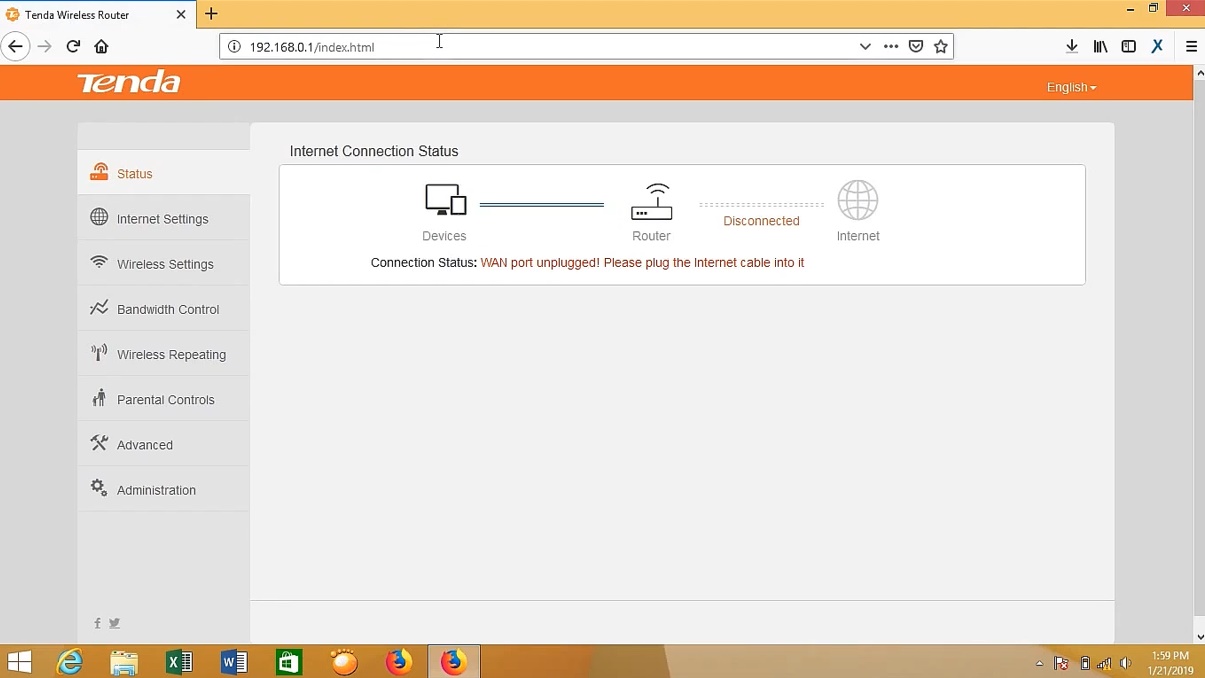This screenshot has width=1205, height=678.
Task: Open File Explorer from taskbar
Action: coord(124,662)
